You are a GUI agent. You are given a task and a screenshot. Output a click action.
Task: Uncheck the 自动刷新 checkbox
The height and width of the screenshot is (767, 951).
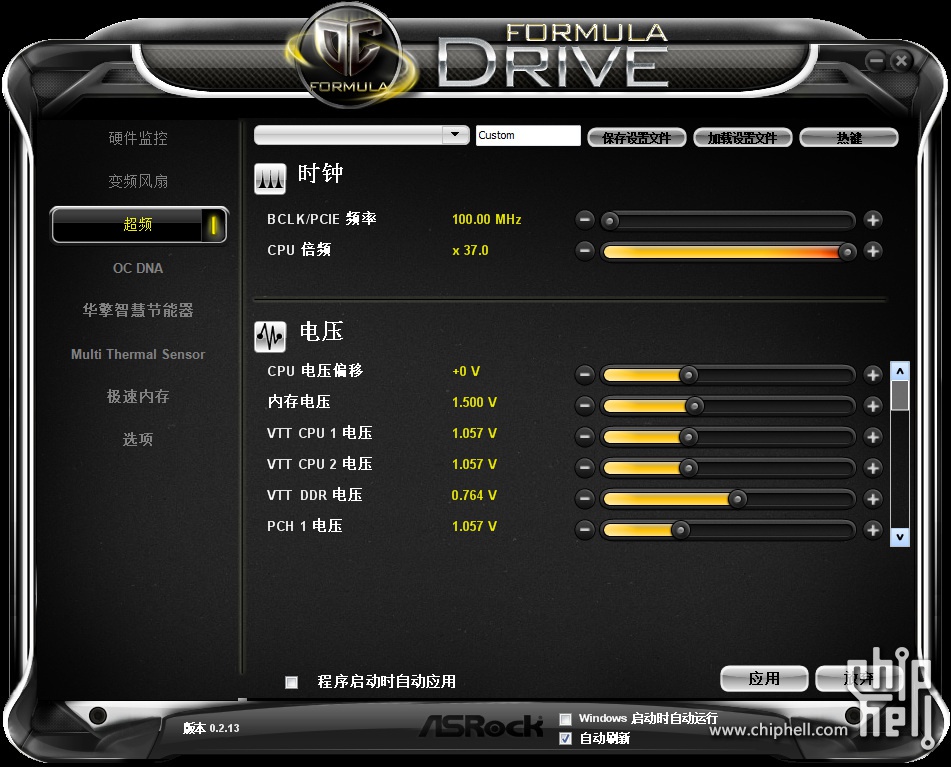pos(565,739)
